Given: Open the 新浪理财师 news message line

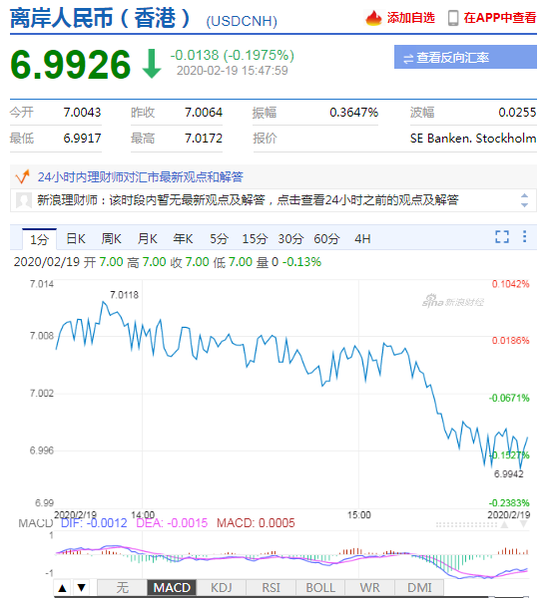Looking at the screenshot, I should pos(248,200).
